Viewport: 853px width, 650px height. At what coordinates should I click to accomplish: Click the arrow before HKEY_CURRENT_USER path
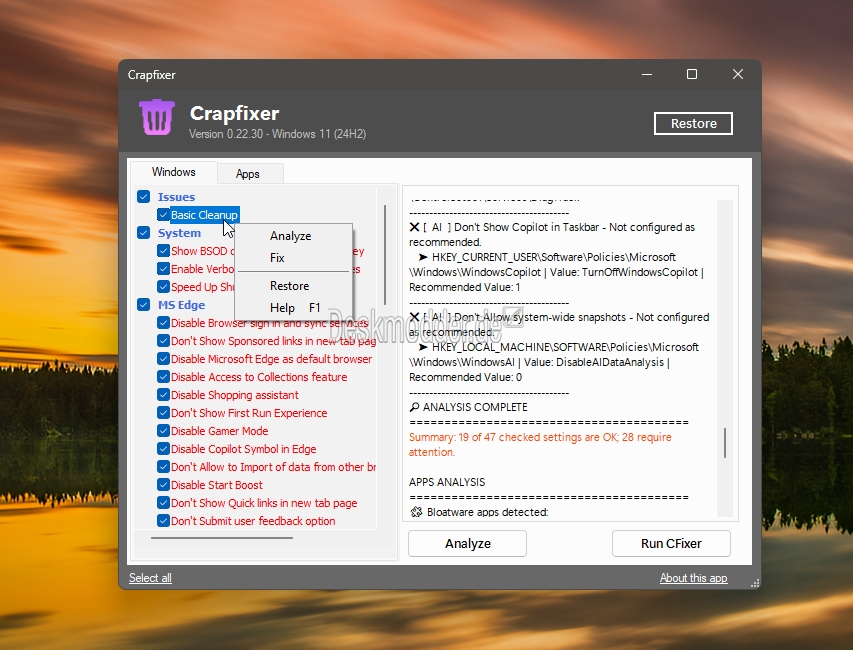(x=423, y=257)
